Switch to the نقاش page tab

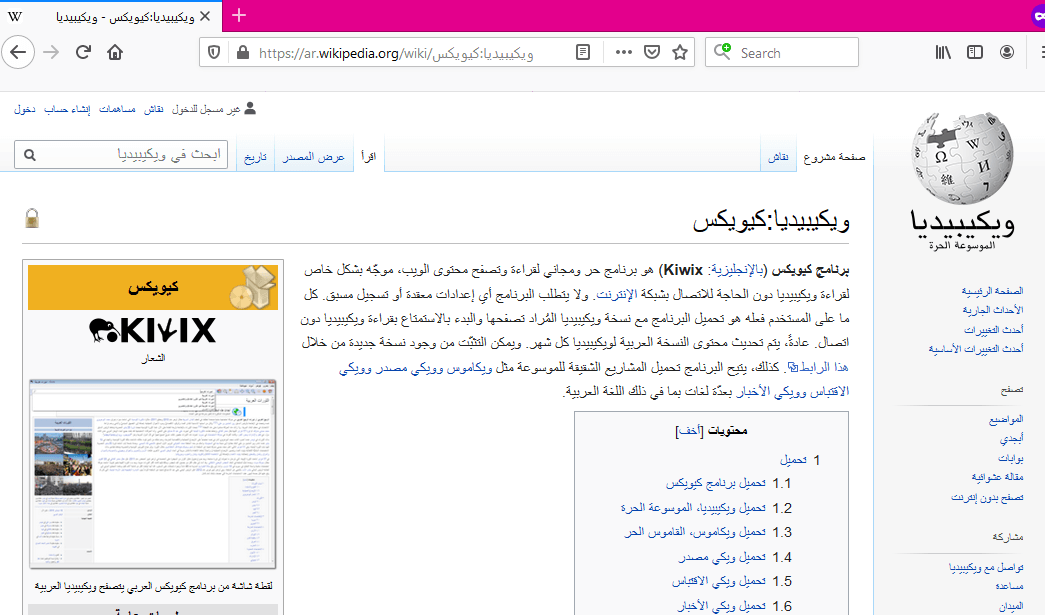pos(778,157)
